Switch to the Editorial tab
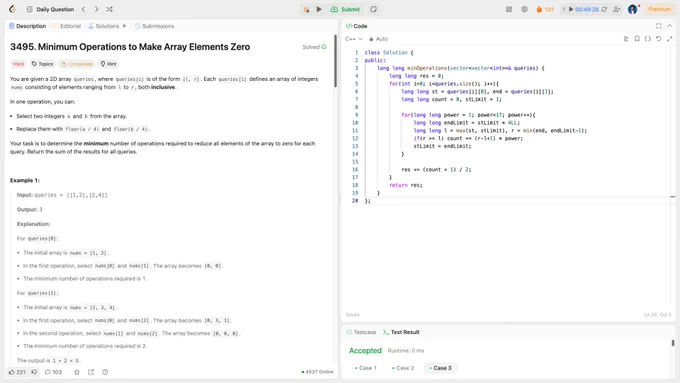The height and width of the screenshot is (383, 680). click(67, 26)
